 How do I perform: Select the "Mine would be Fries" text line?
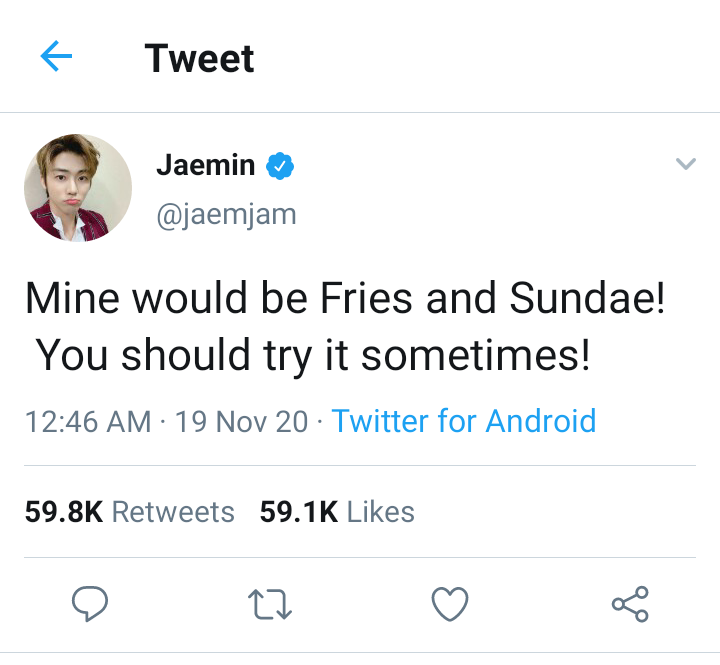344,300
